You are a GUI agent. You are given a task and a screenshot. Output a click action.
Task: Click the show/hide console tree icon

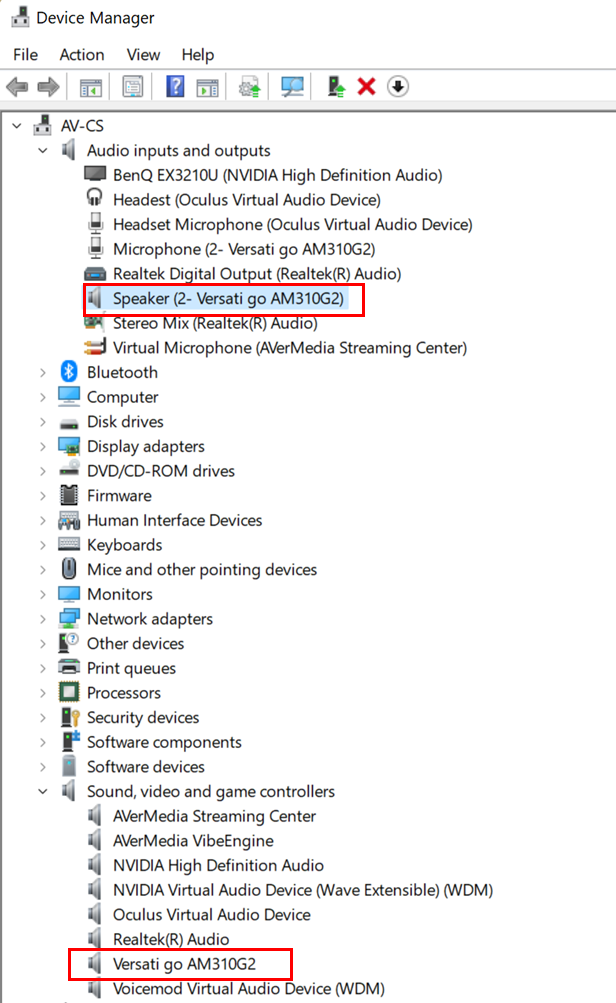[91, 87]
